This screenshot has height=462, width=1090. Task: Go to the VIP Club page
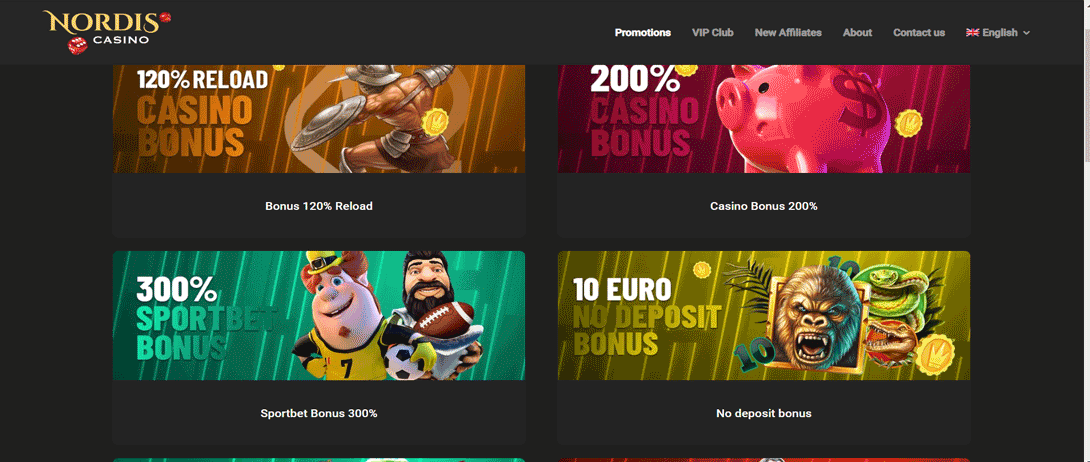713,33
